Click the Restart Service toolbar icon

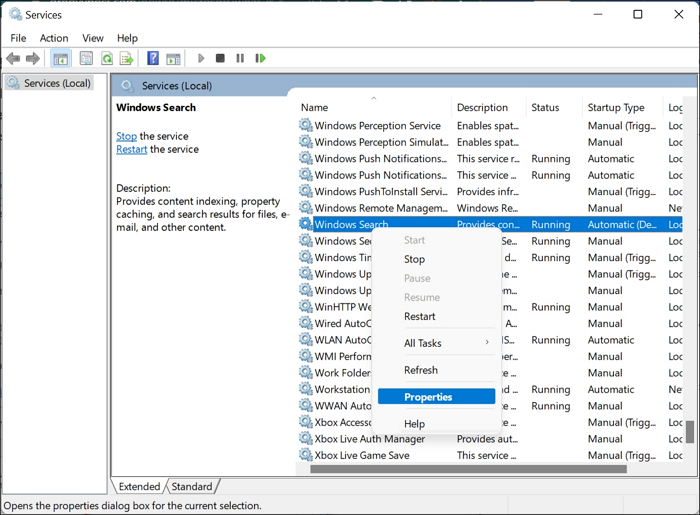[260, 58]
